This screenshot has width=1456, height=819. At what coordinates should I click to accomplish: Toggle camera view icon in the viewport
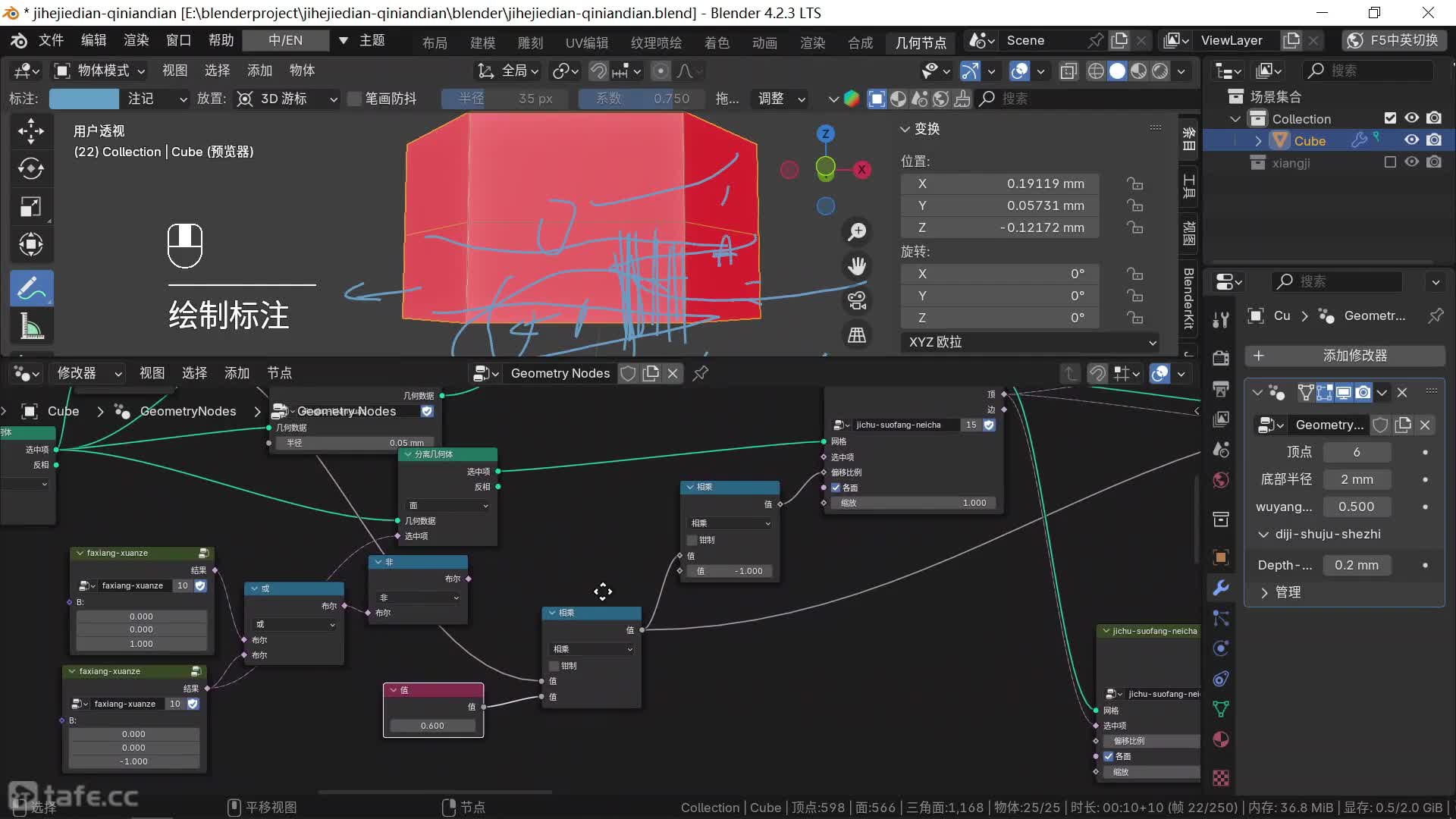click(x=857, y=300)
